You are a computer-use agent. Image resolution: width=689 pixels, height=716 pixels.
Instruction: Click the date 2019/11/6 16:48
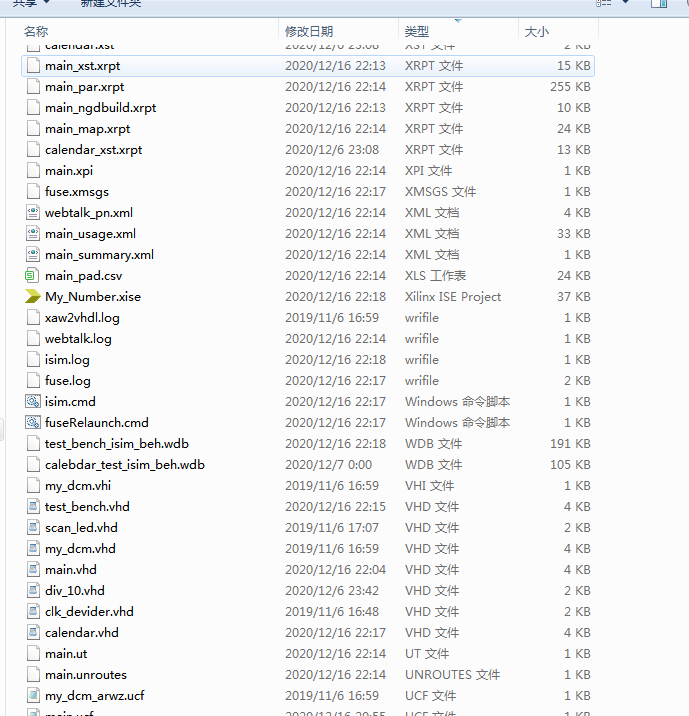332,612
